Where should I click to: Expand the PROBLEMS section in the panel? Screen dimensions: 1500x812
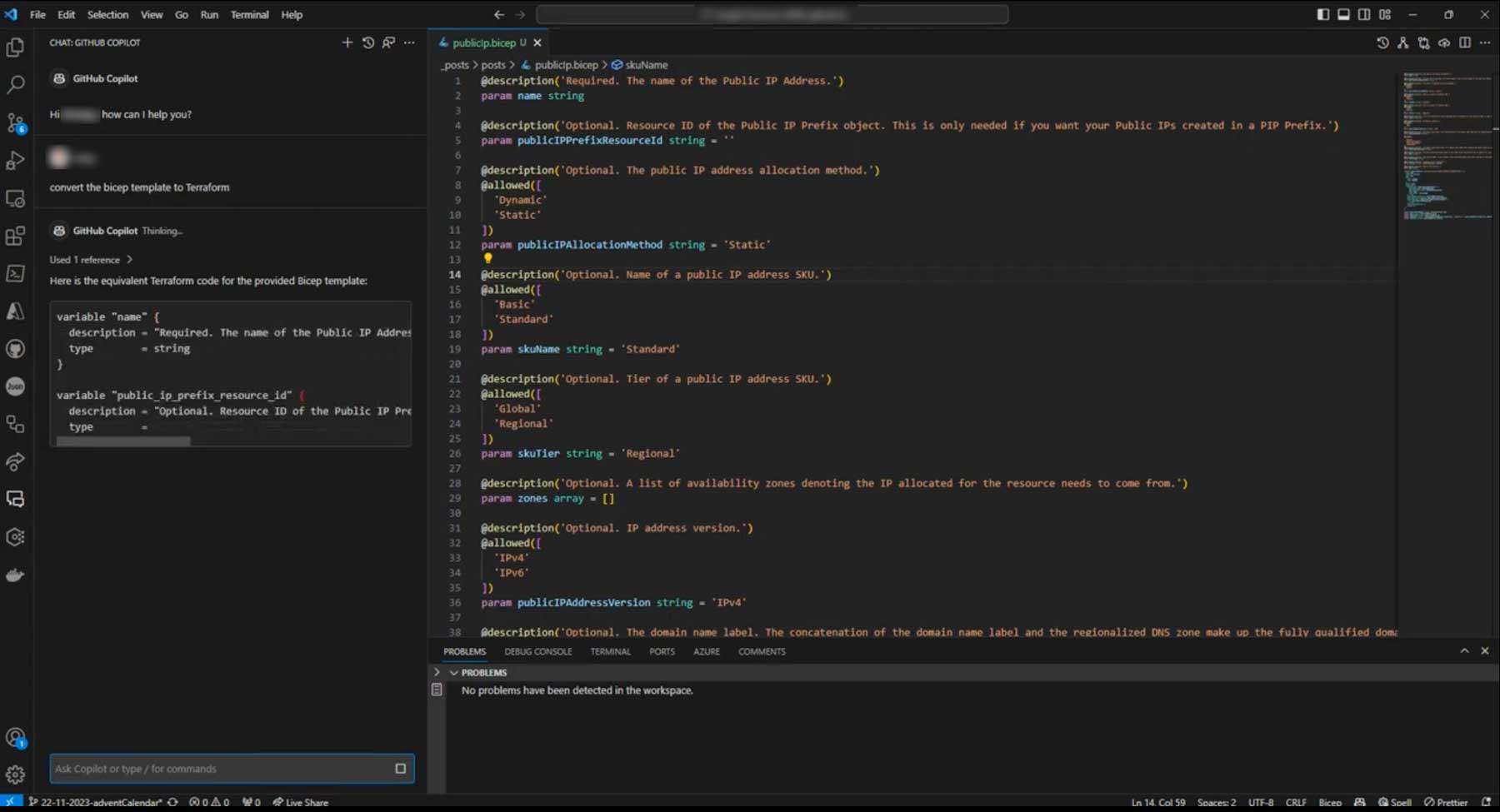pos(454,672)
